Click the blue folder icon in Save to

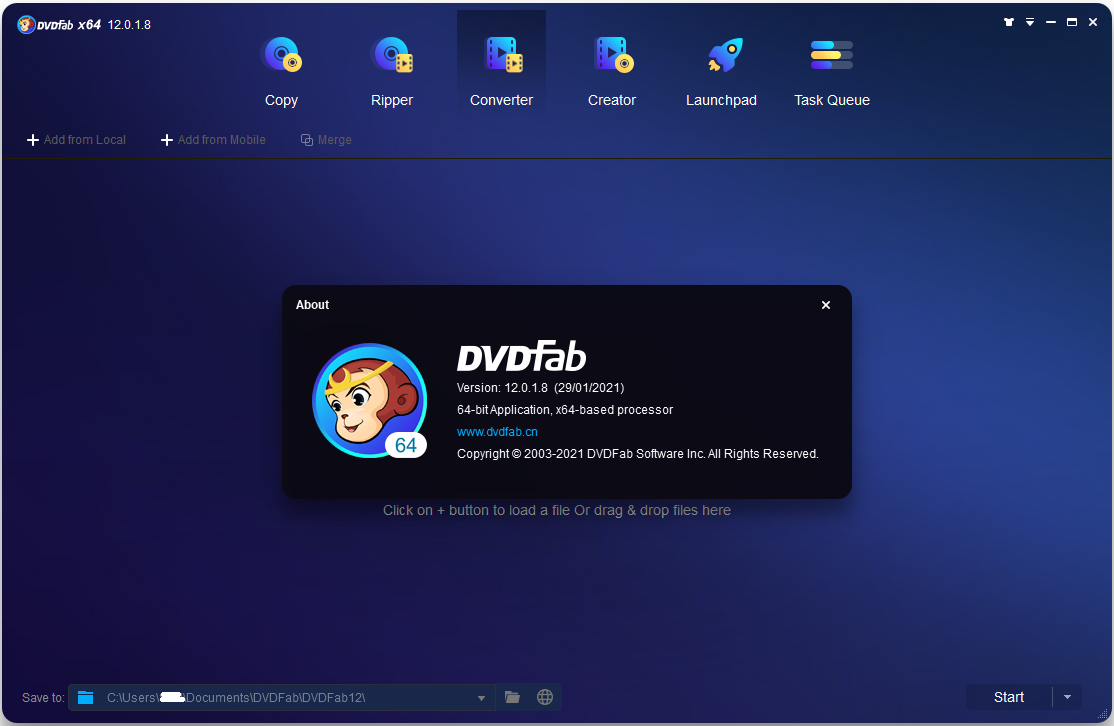tap(86, 697)
